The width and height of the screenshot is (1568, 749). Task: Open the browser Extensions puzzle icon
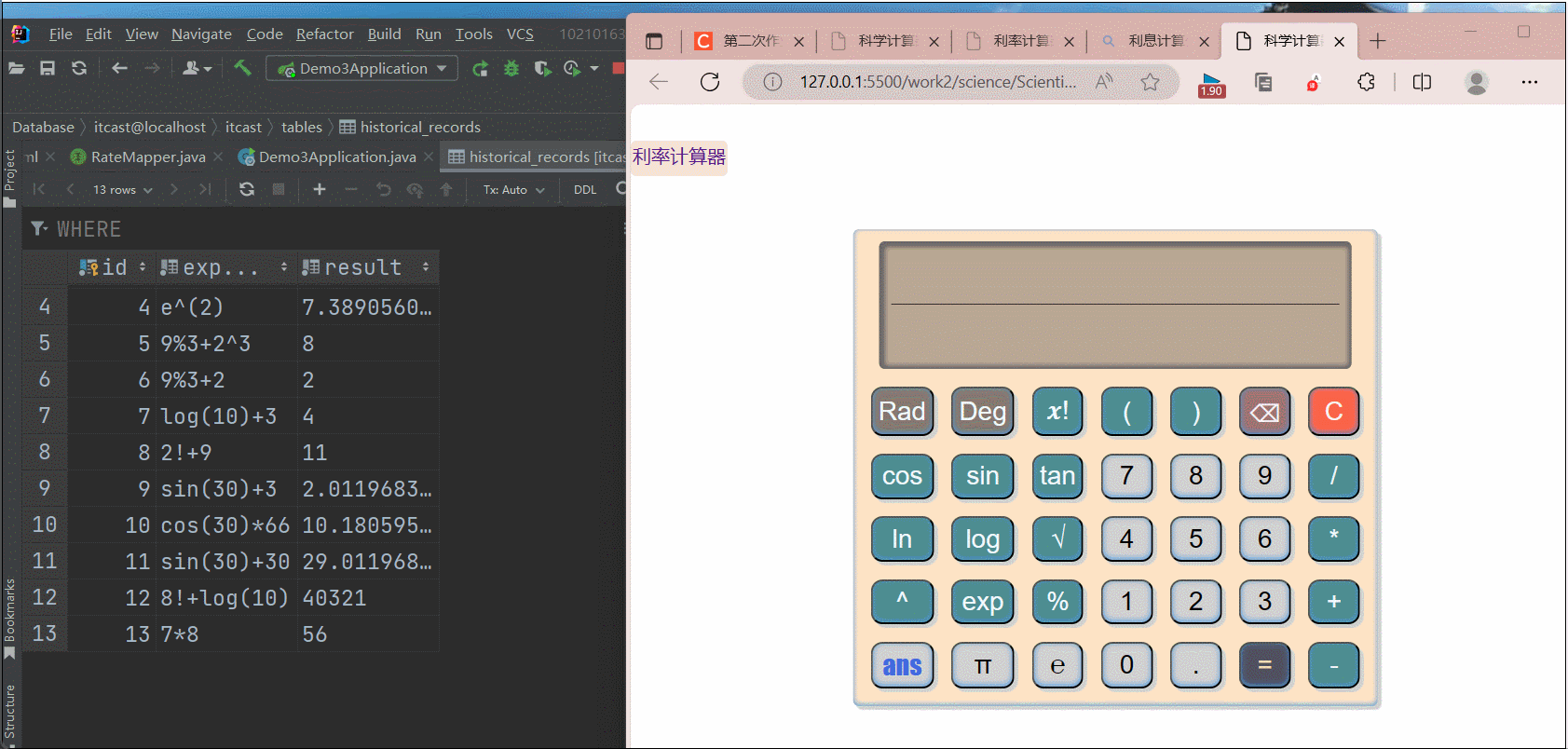click(1366, 82)
